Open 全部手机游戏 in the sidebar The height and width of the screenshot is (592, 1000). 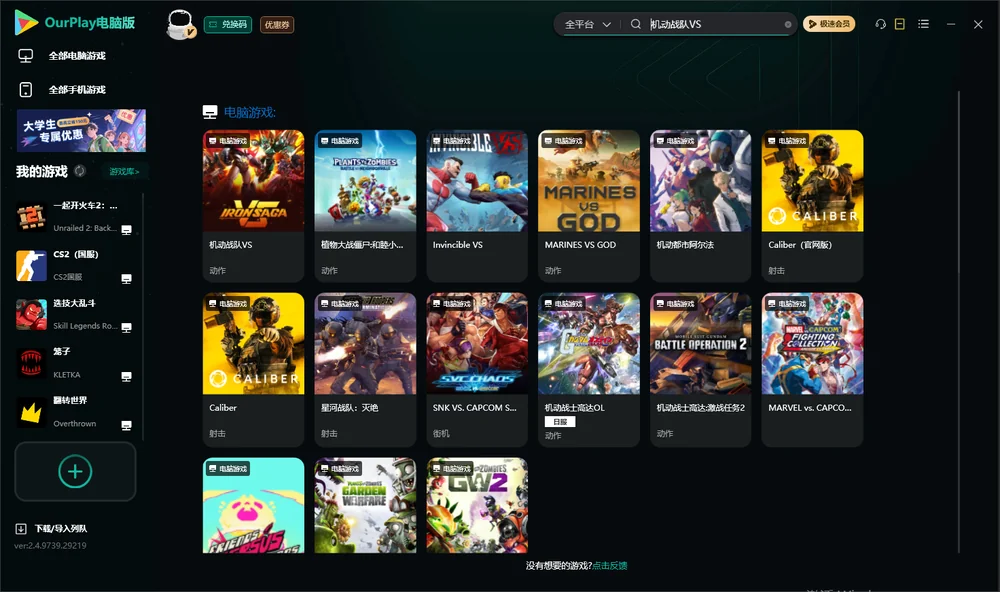click(x=77, y=89)
